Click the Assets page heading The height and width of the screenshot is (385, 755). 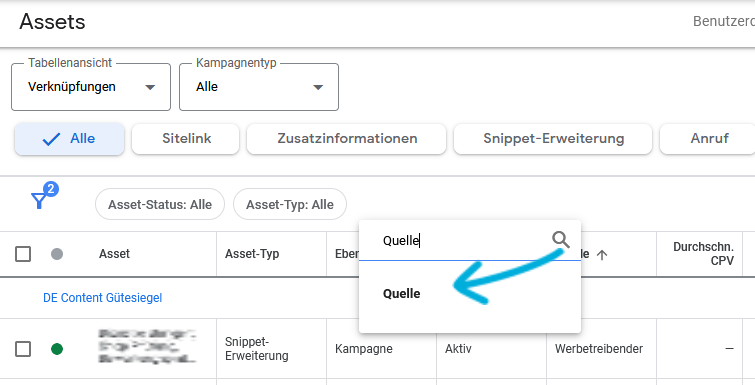click(x=52, y=22)
